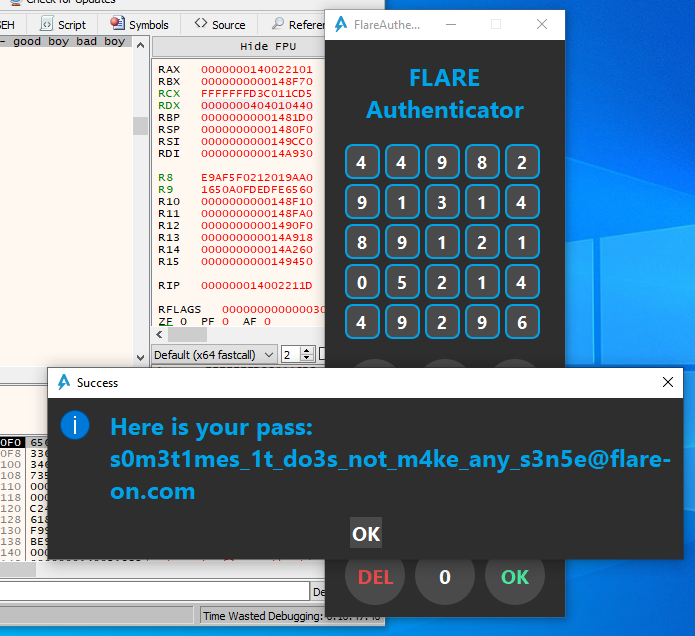Click the flag pass text in Success dialog

[390, 475]
